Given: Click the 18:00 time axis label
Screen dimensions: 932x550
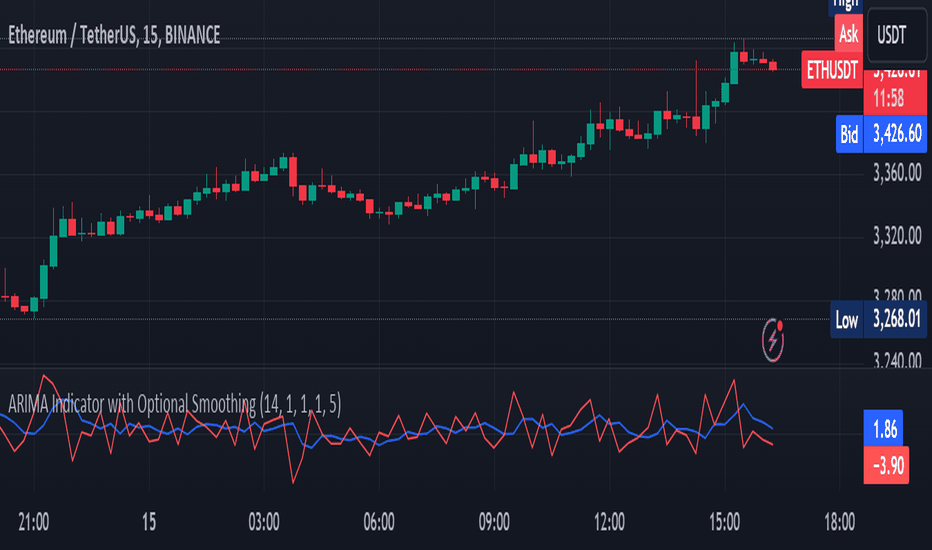Looking at the screenshot, I should tap(839, 523).
